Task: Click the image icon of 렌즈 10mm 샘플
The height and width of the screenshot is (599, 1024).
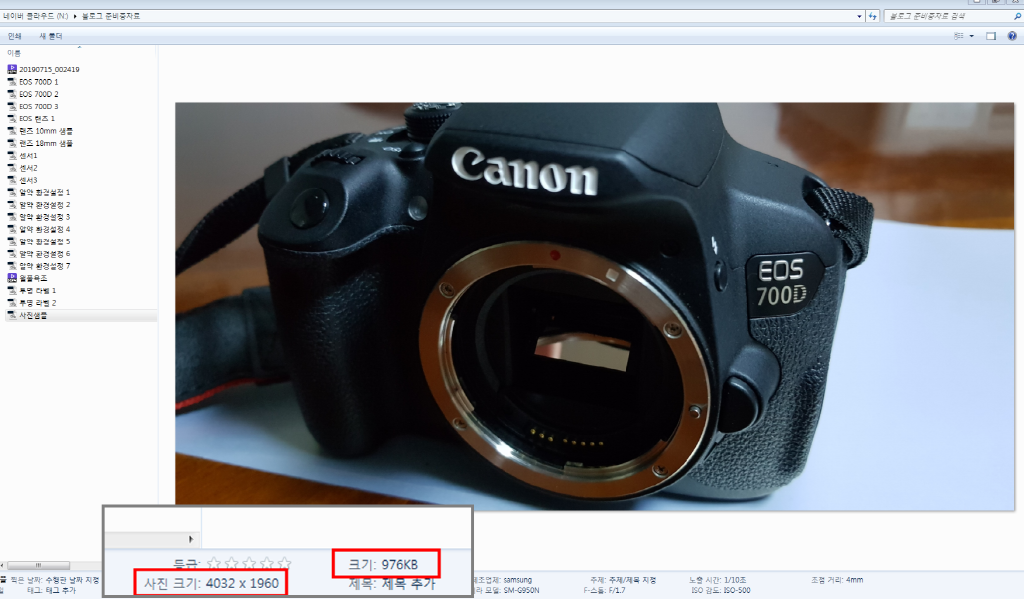Action: click(12, 131)
